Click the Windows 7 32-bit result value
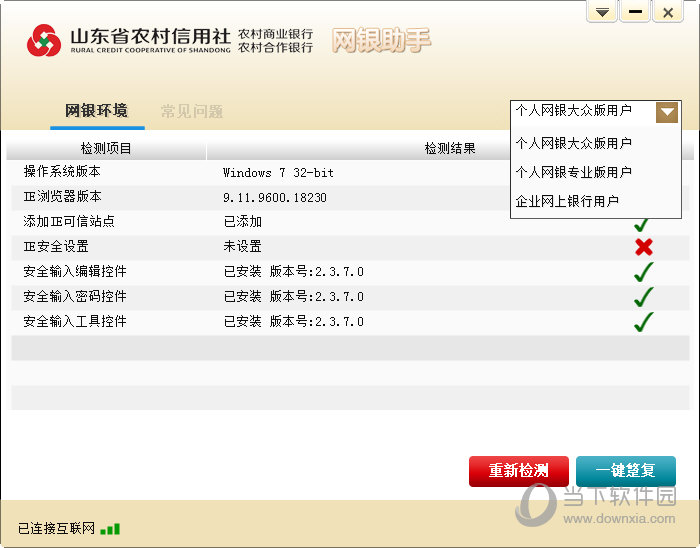The width and height of the screenshot is (700, 548). (279, 173)
